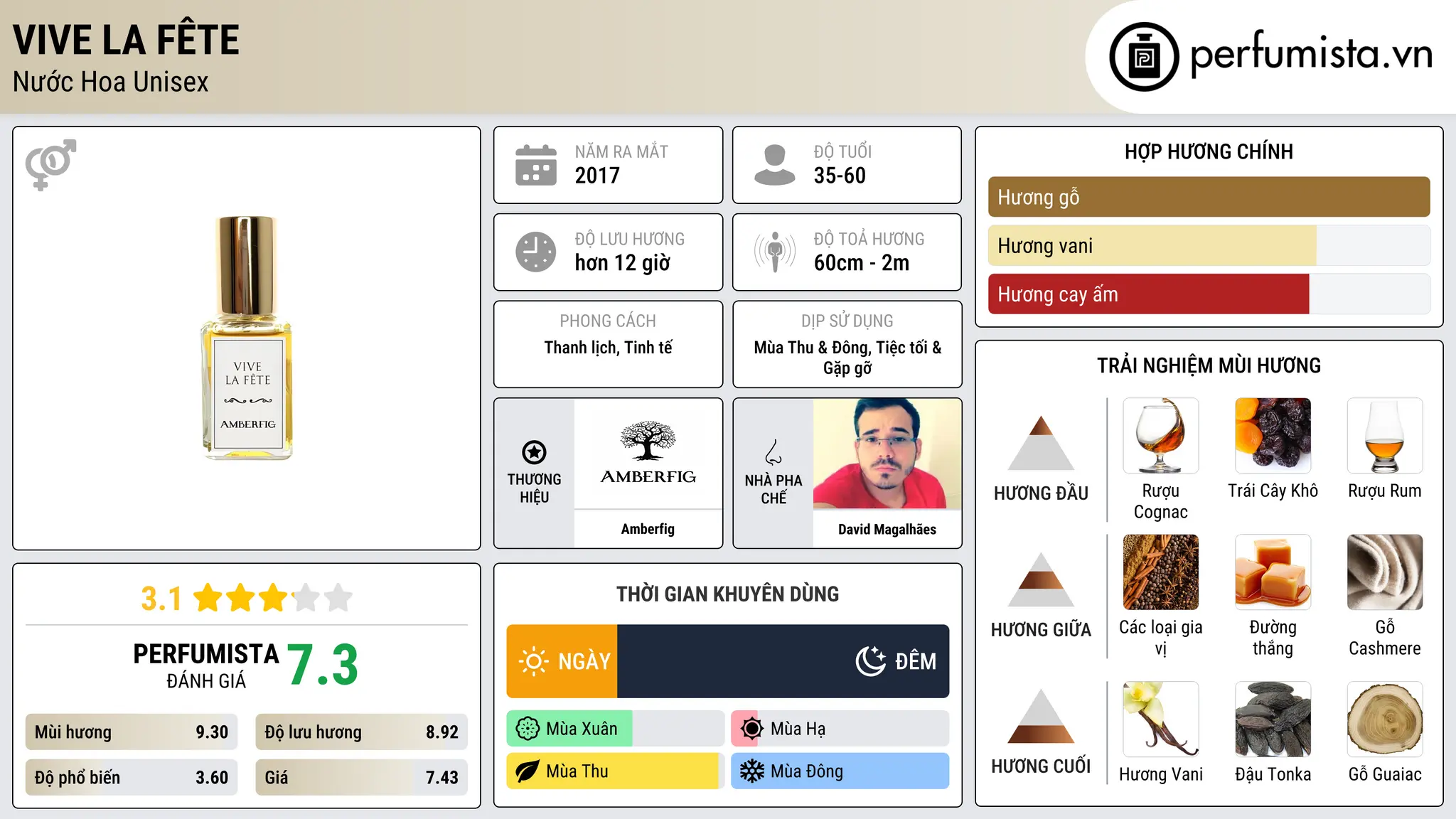Click the leaf icon for Mùa Thu
Viewport: 1456px width, 819px height.
528,771
